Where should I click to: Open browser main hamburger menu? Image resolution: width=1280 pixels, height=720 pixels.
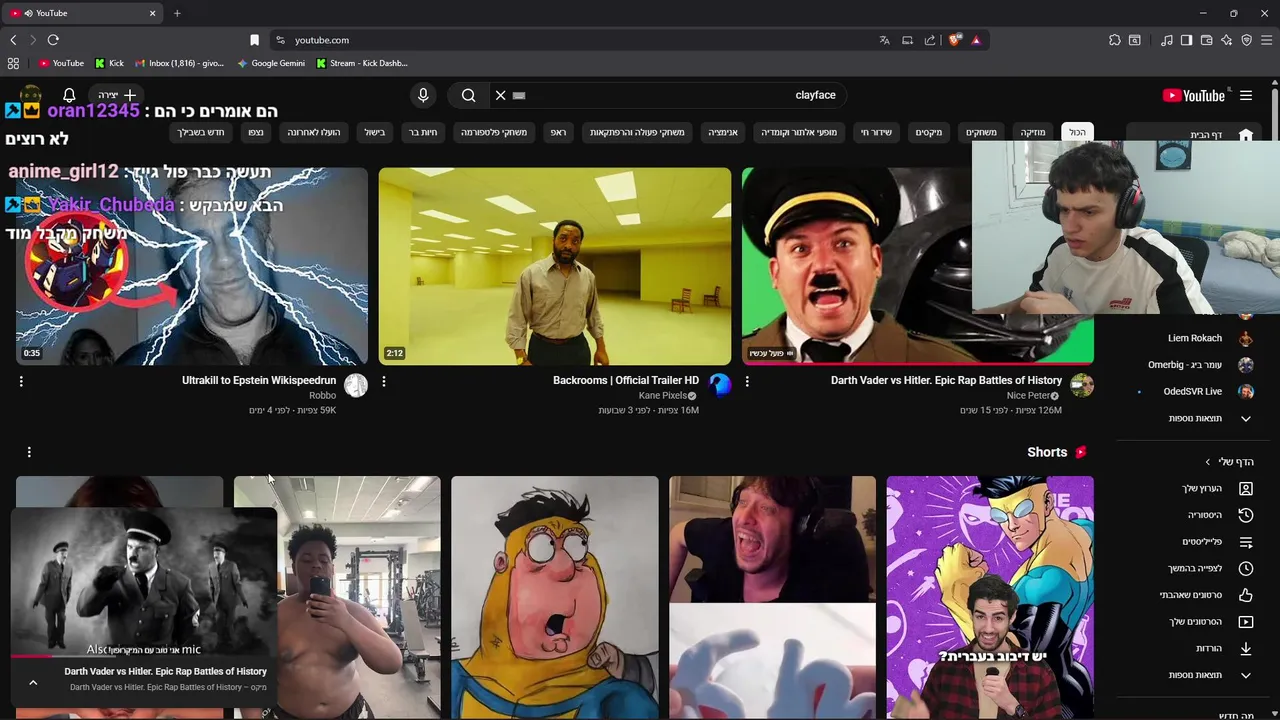click(x=1266, y=40)
